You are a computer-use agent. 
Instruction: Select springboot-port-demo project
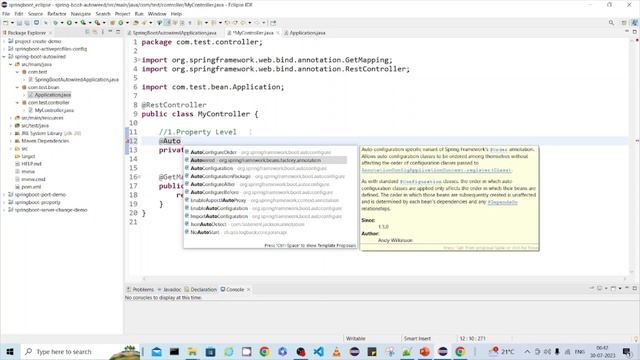point(40,195)
